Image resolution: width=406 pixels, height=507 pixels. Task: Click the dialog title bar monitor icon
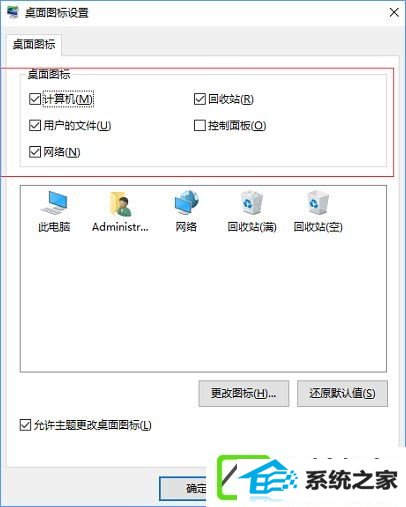[13, 12]
